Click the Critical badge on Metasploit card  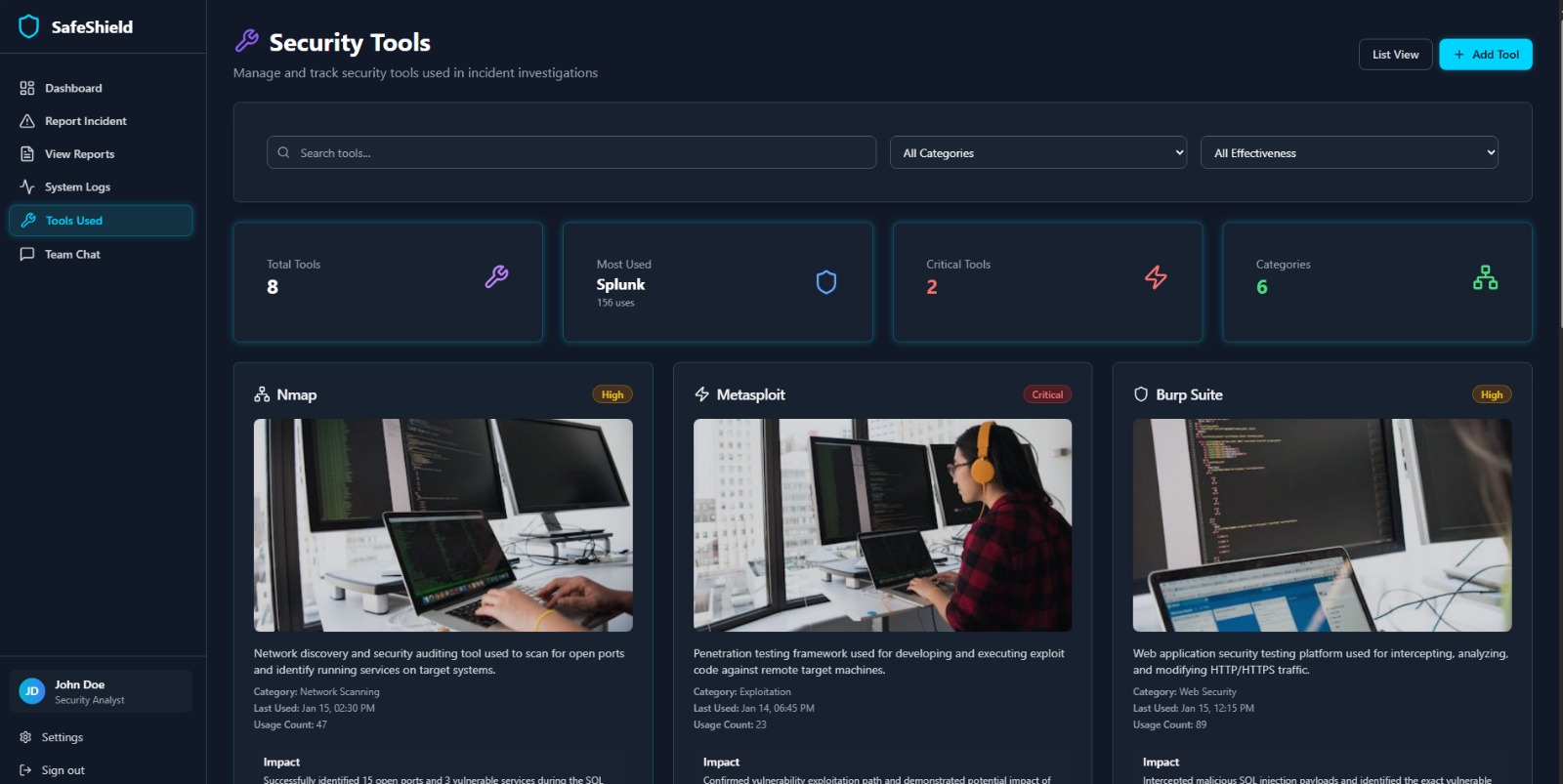[x=1047, y=394]
